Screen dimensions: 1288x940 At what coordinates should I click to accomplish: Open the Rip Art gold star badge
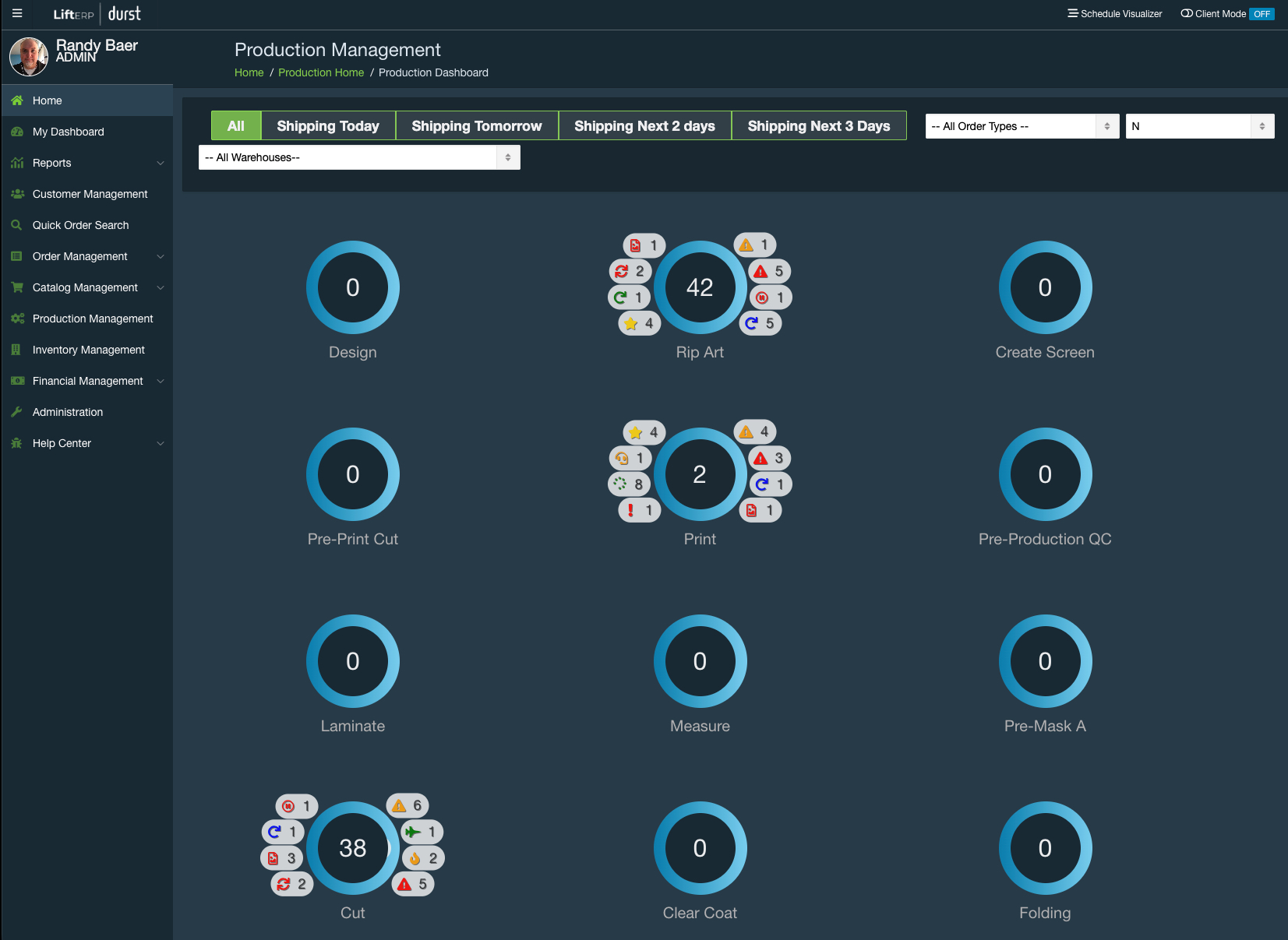click(640, 323)
